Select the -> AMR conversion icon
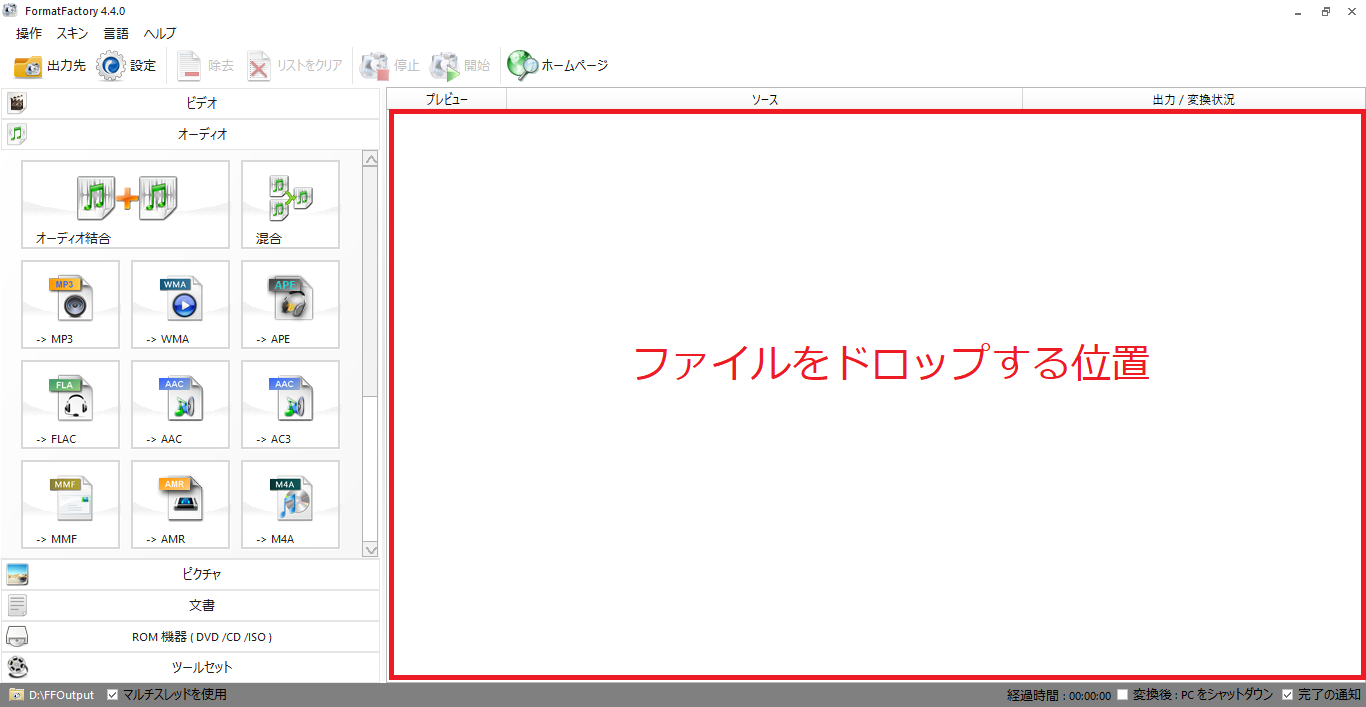This screenshot has width=1366, height=707. coord(180,504)
